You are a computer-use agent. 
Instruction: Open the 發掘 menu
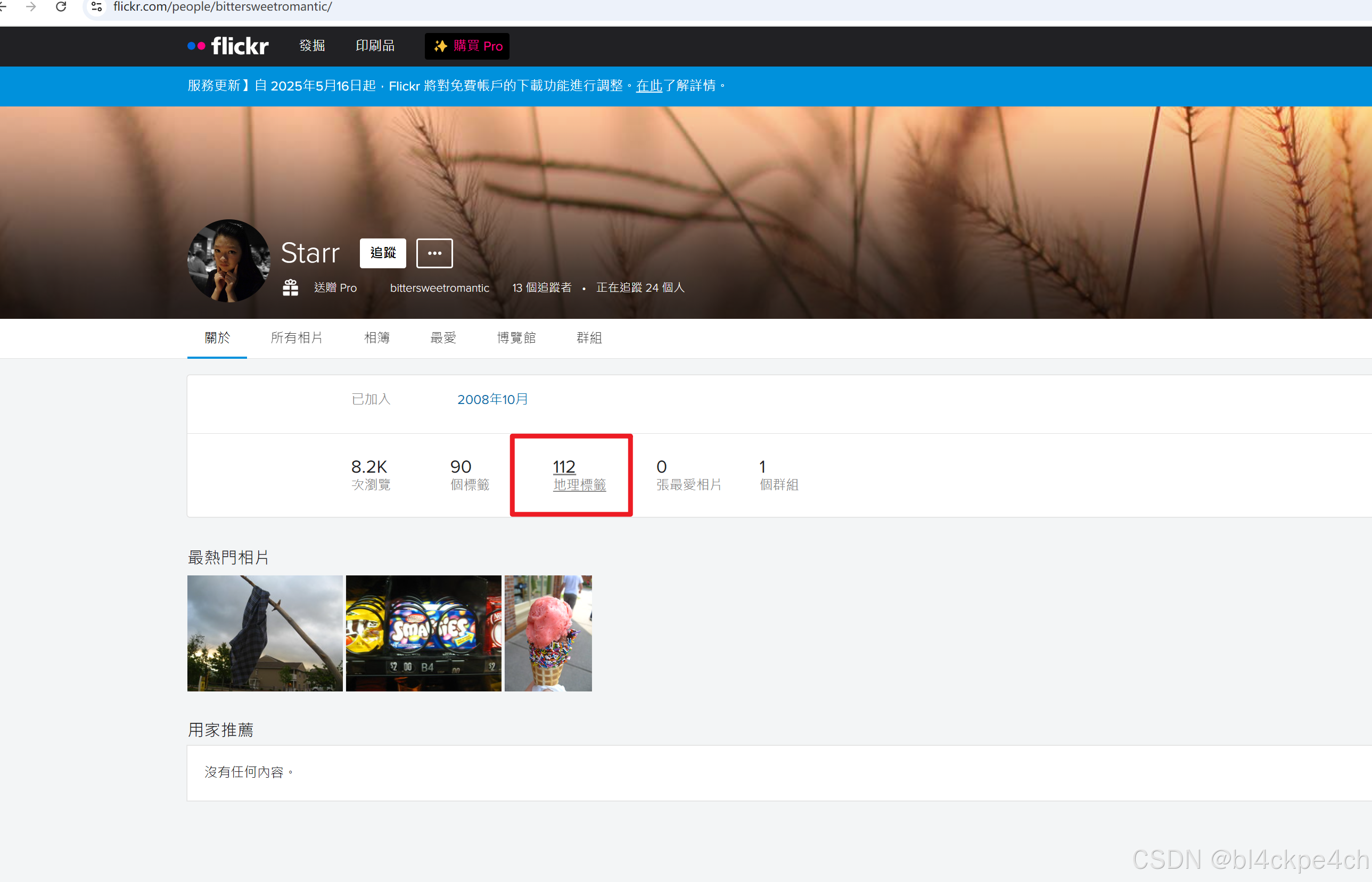pyautogui.click(x=312, y=46)
